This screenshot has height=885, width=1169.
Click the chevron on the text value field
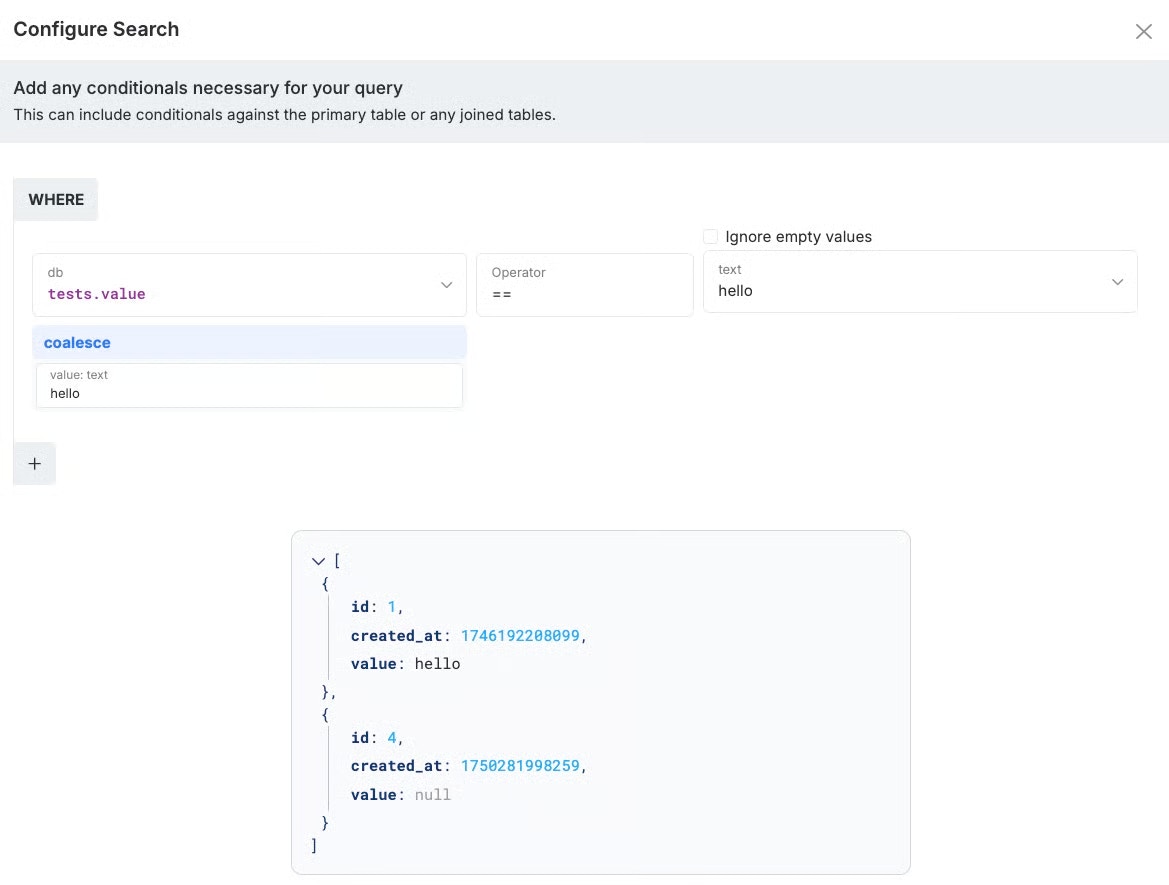tap(1117, 282)
